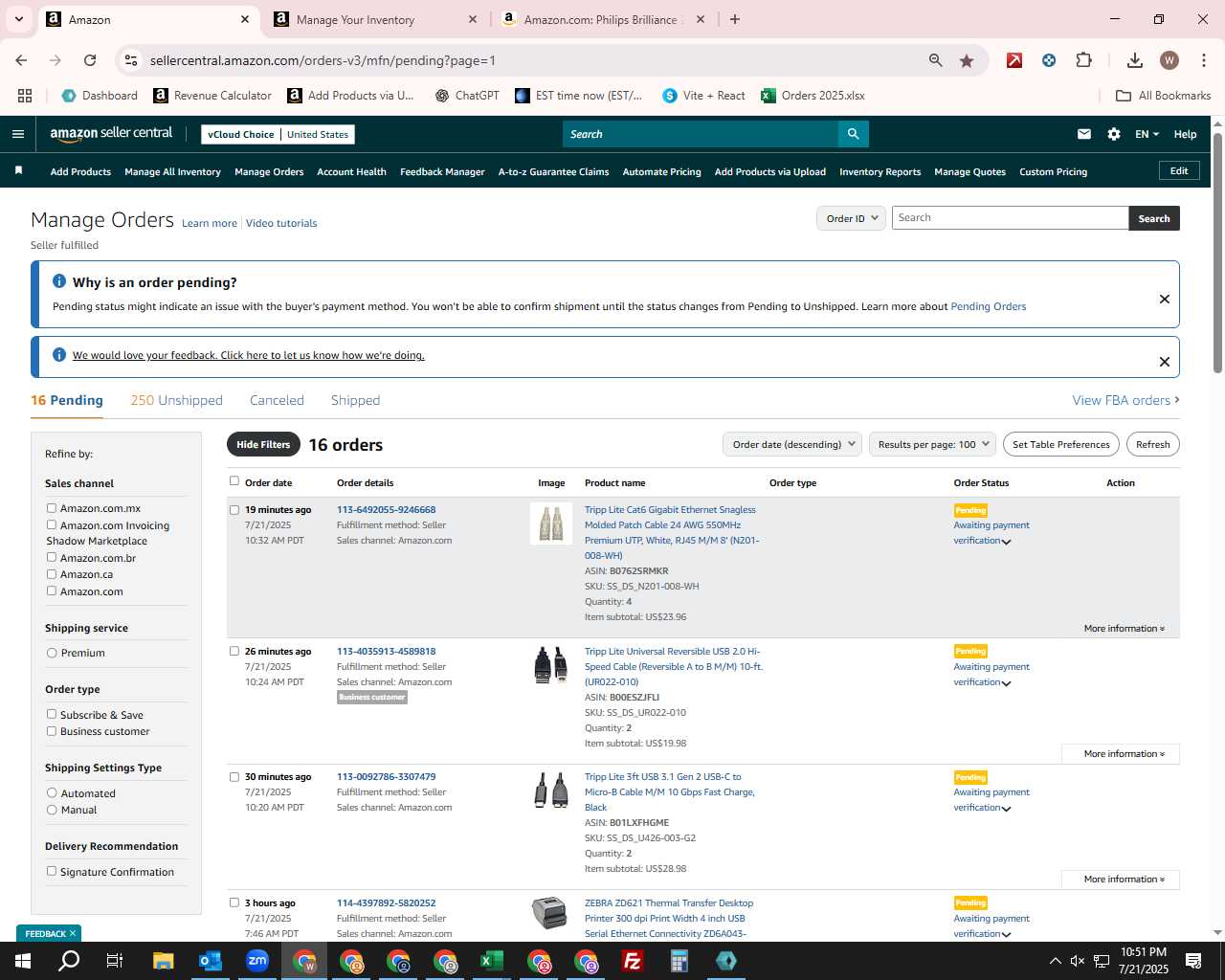Close the feedback request banner
Image resolution: width=1225 pixels, height=980 pixels.
[x=1165, y=362]
